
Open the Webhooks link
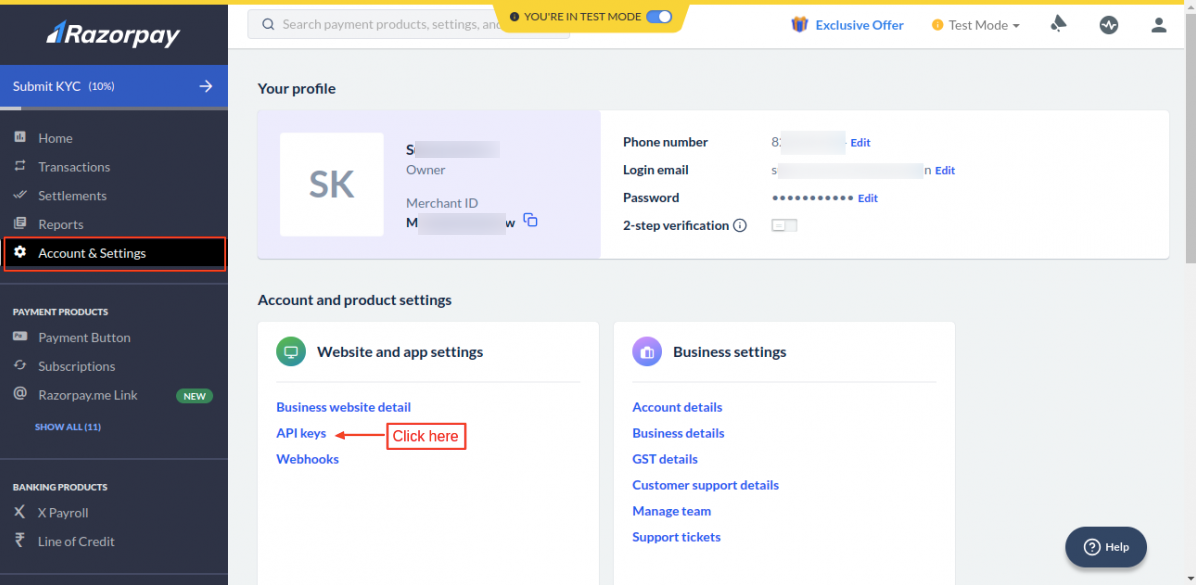[307, 459]
